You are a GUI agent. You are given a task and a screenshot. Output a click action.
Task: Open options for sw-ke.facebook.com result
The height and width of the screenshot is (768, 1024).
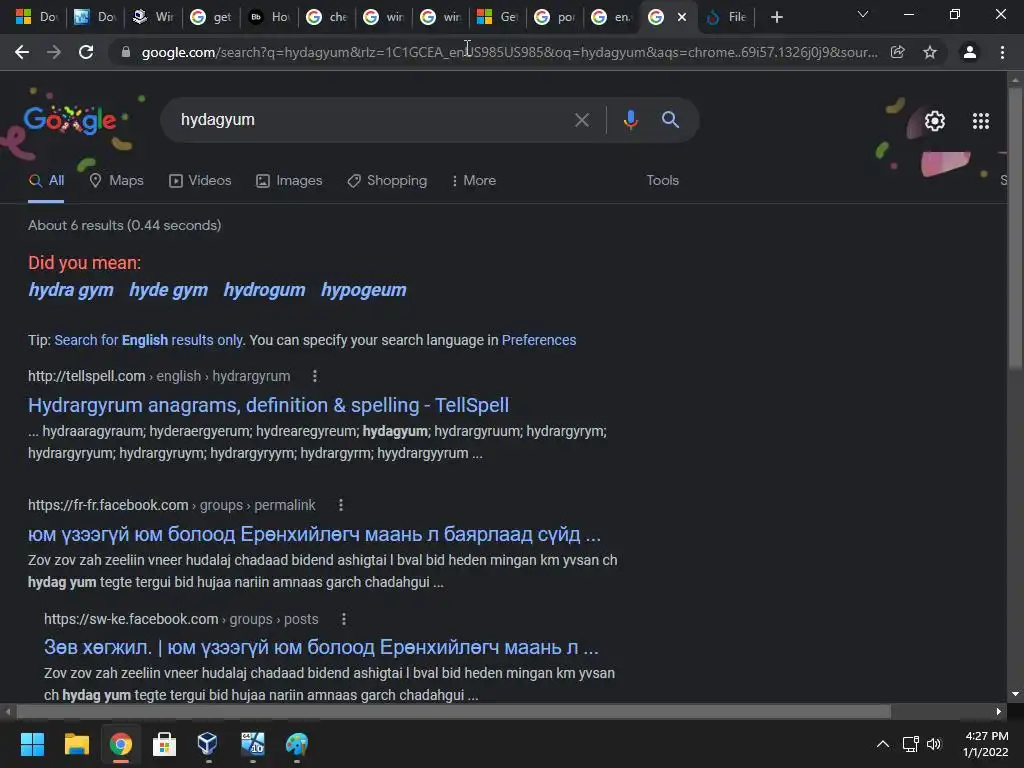pos(344,619)
